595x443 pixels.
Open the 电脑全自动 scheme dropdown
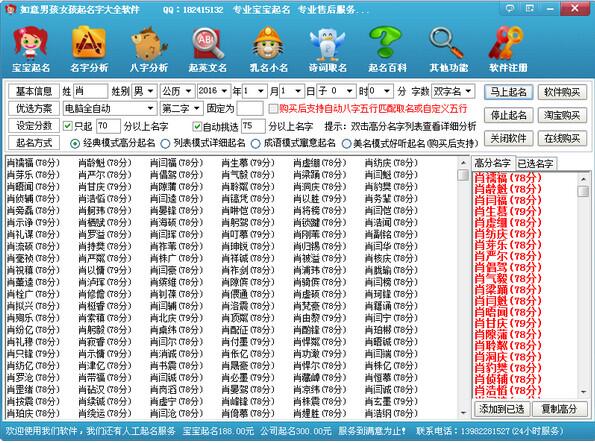pos(109,109)
